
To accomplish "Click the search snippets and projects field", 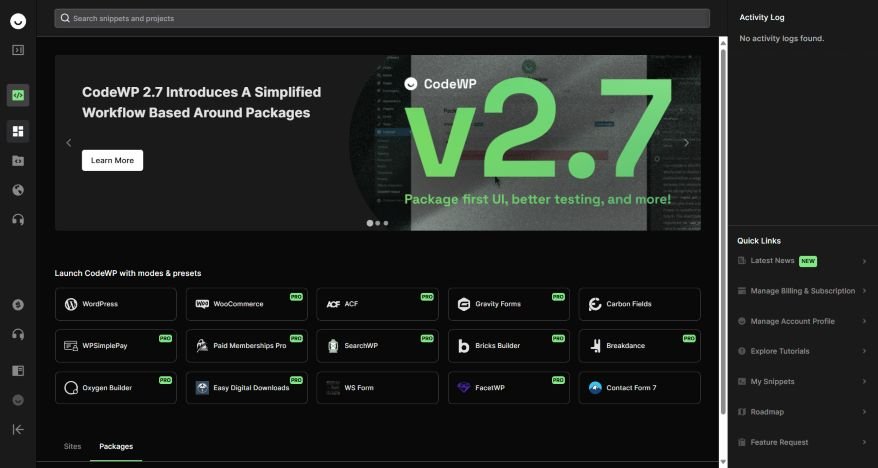I will (x=382, y=18).
